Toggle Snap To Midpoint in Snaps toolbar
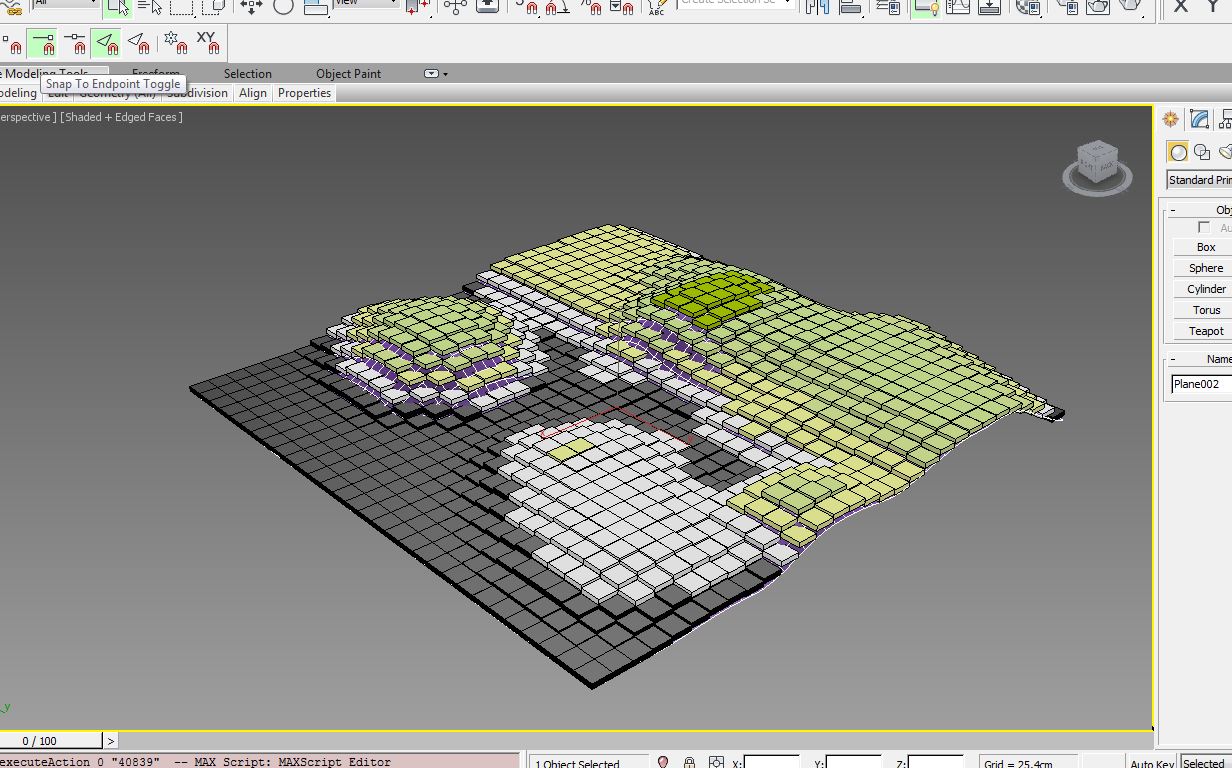 click(74, 44)
